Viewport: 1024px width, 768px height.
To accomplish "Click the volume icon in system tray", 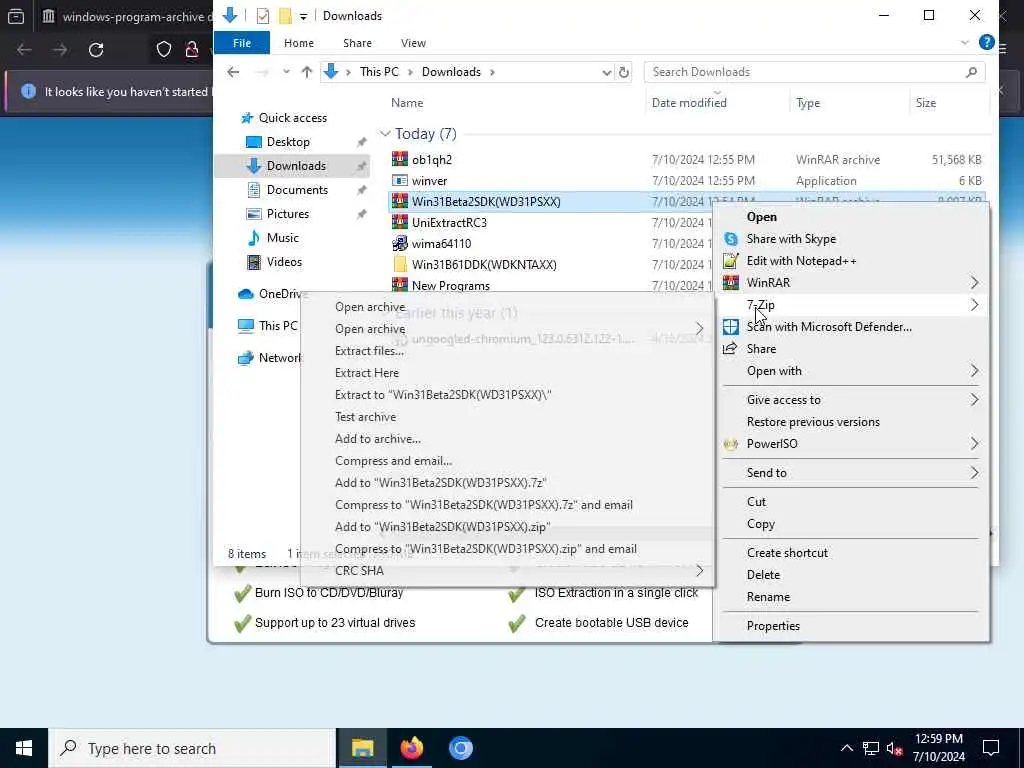I will coord(893,748).
